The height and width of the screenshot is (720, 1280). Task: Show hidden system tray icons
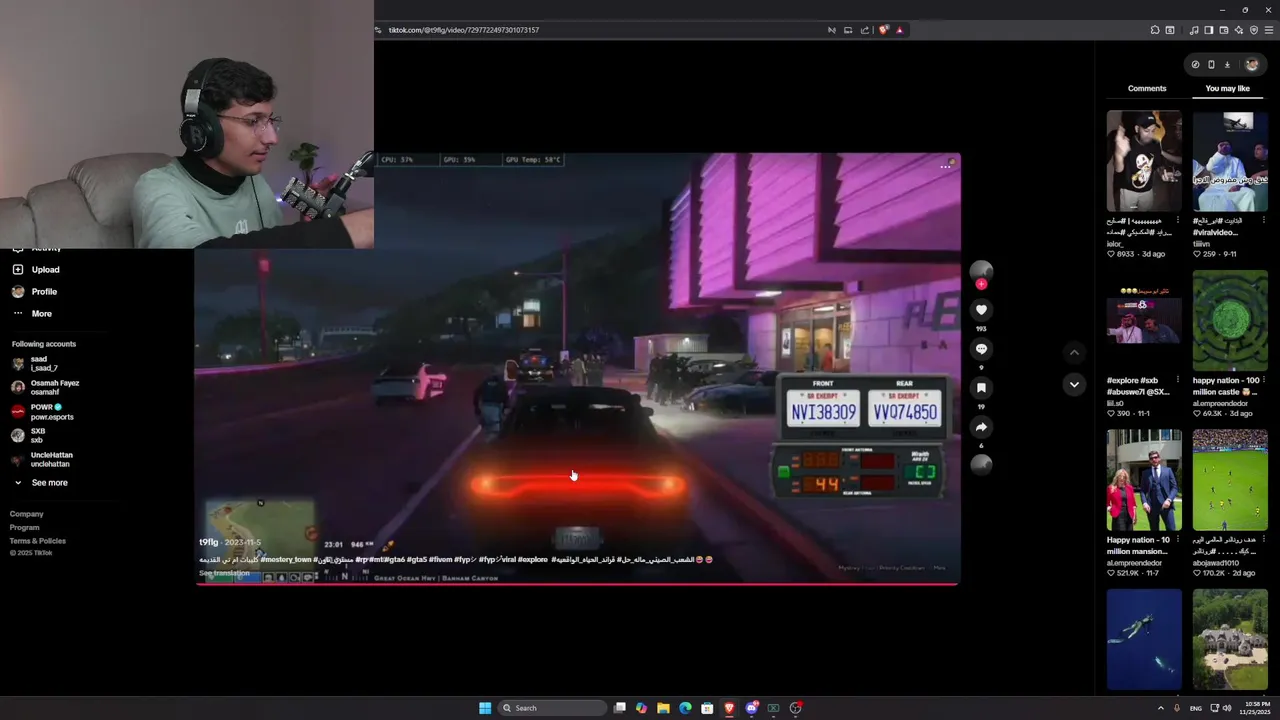coord(1160,708)
